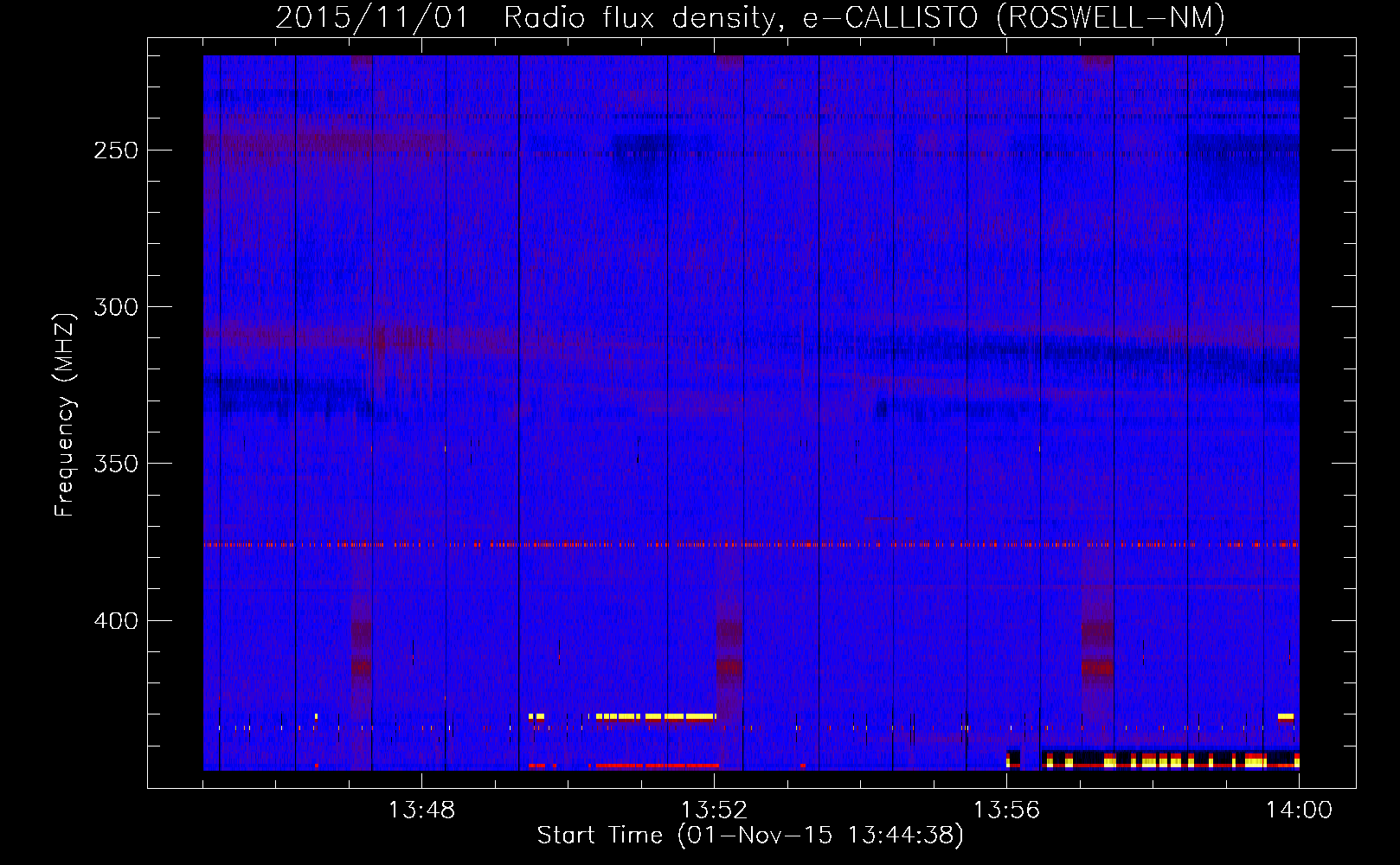1400x865 pixels.
Task: Click the "Start Time (01-Nov-15 13:44:38)" axis label
Action: pos(750,836)
